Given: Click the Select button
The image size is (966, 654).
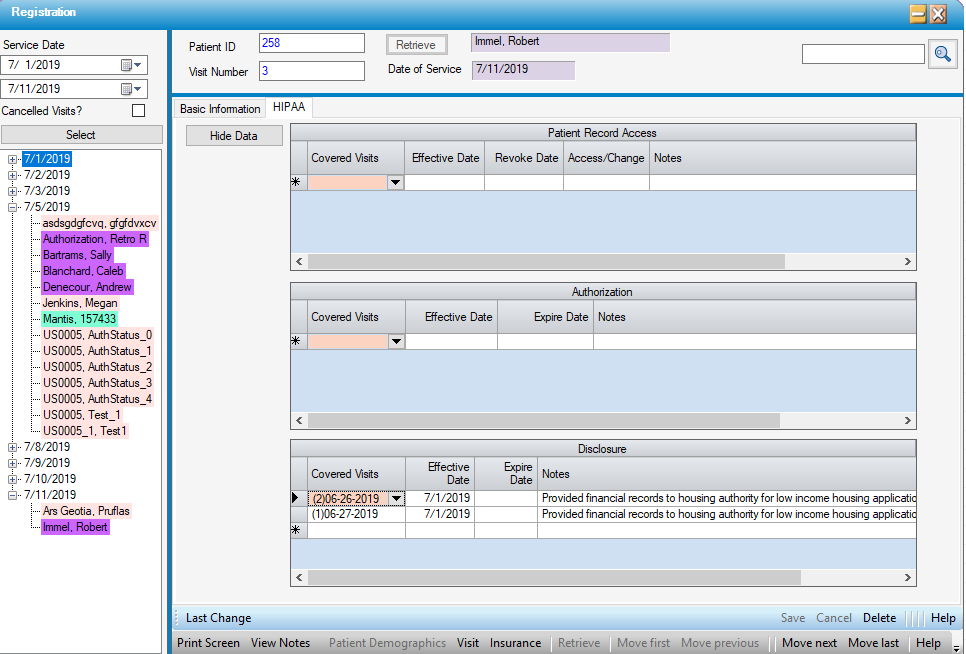Looking at the screenshot, I should coord(81,135).
